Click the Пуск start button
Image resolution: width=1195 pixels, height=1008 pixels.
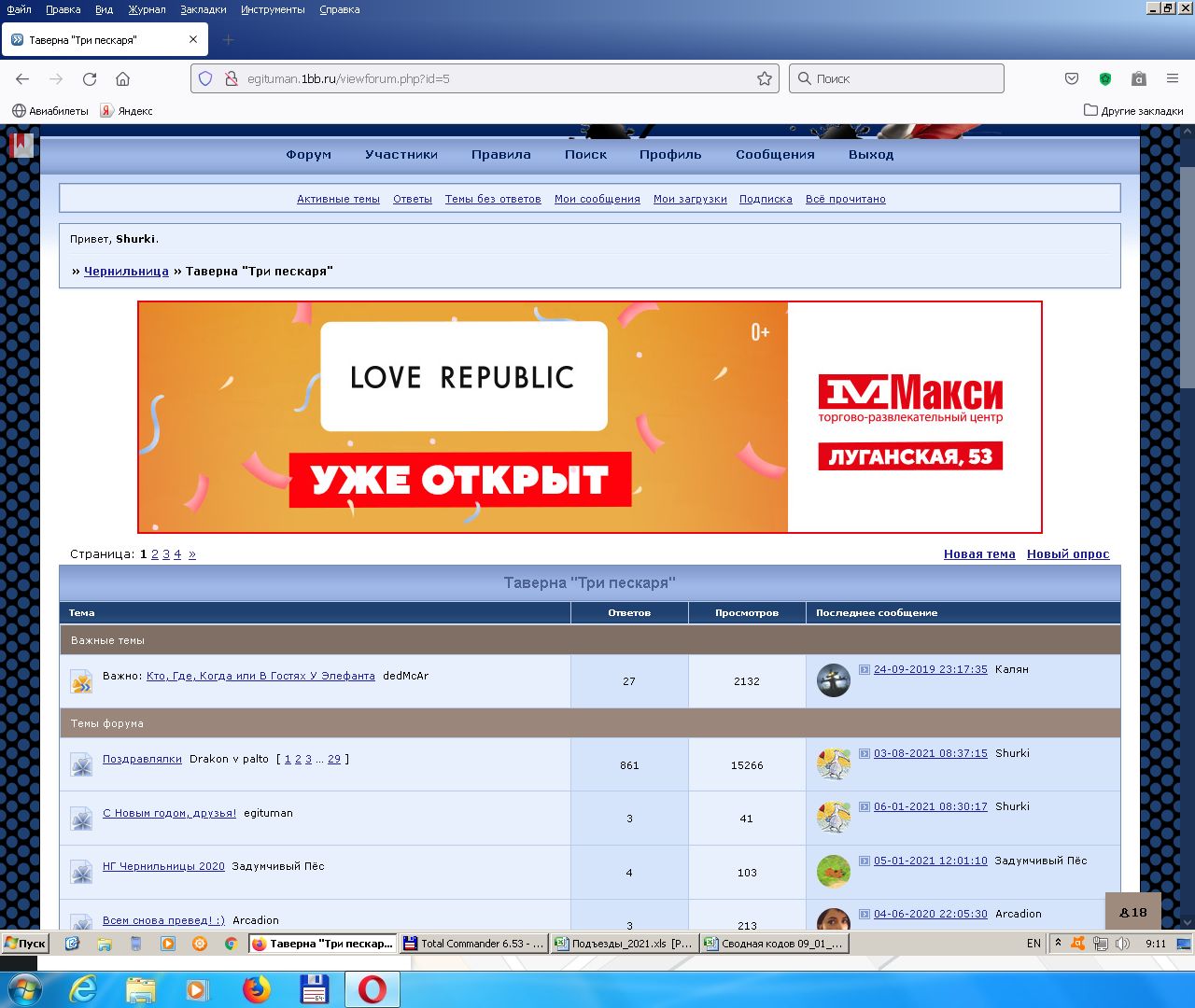25,944
